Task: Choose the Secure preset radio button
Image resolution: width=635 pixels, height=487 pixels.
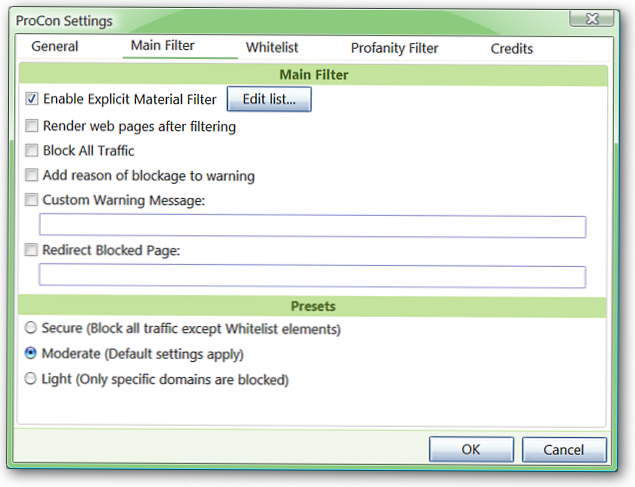Action: (31, 328)
